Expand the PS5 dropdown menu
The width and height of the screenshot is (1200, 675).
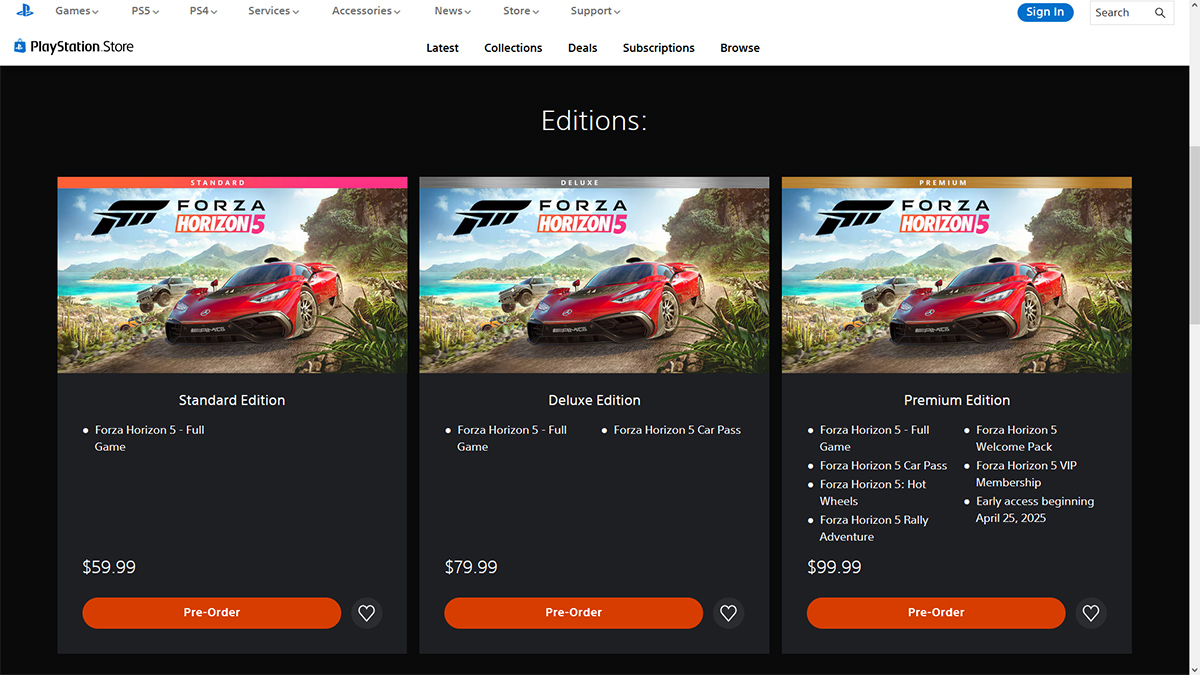145,11
